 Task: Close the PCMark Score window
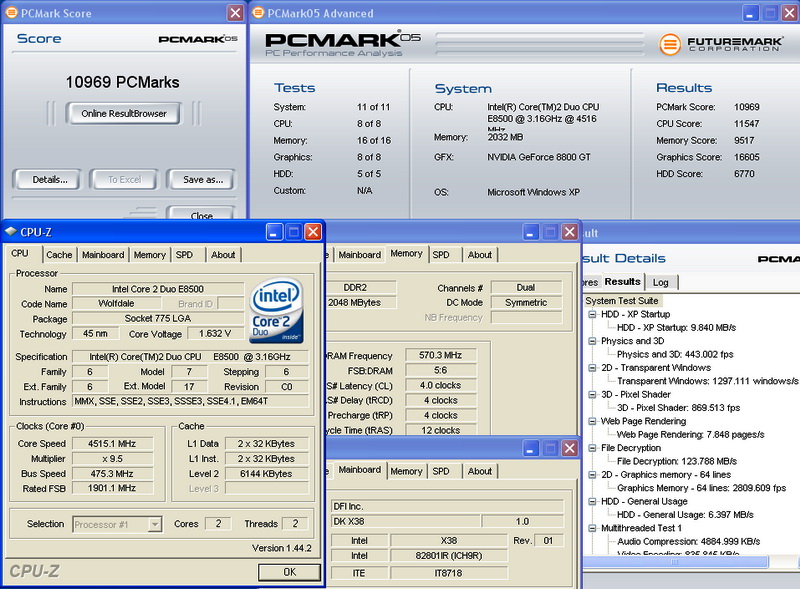(x=235, y=13)
